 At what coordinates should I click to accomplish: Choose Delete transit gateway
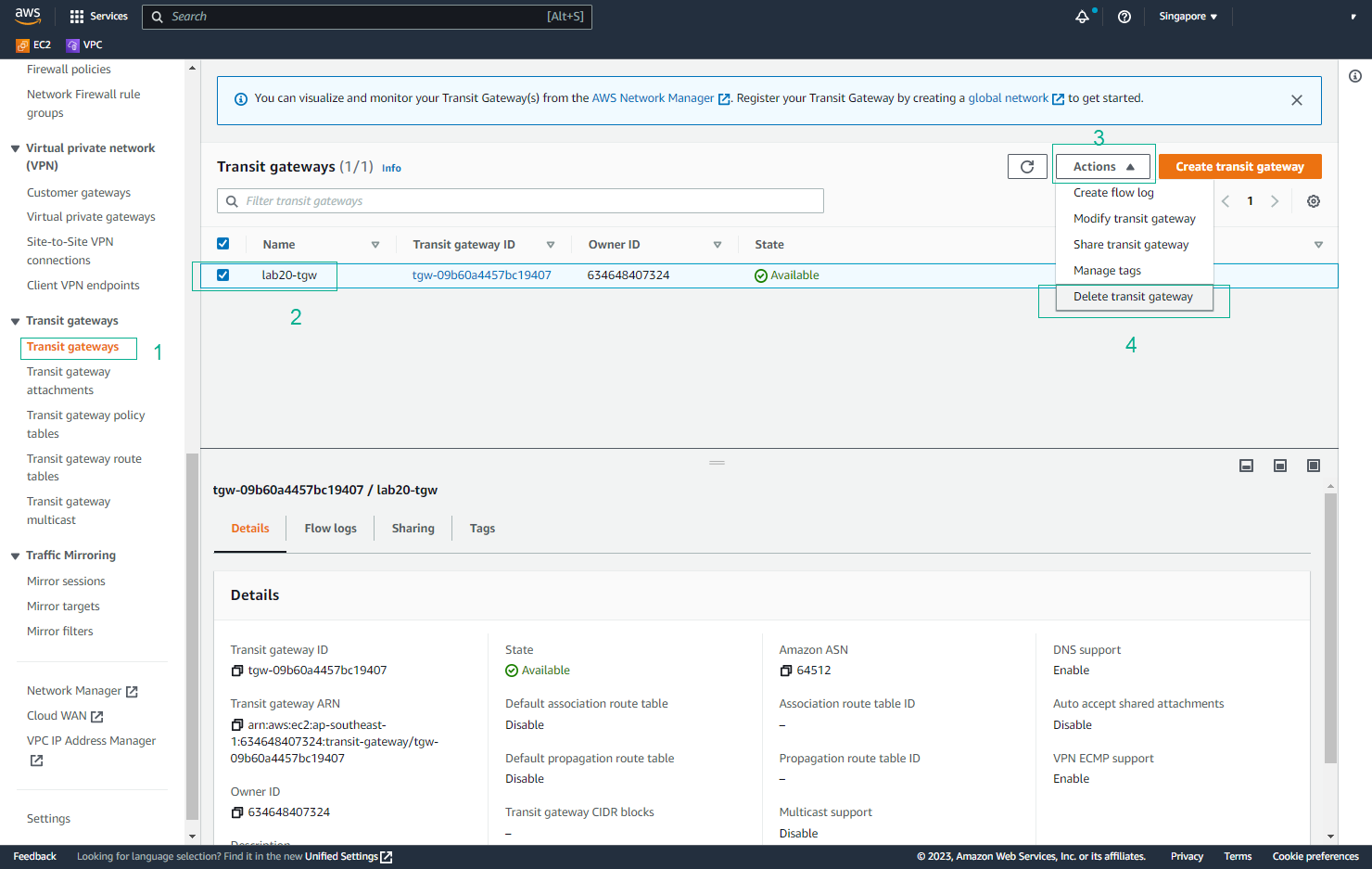(1135, 297)
